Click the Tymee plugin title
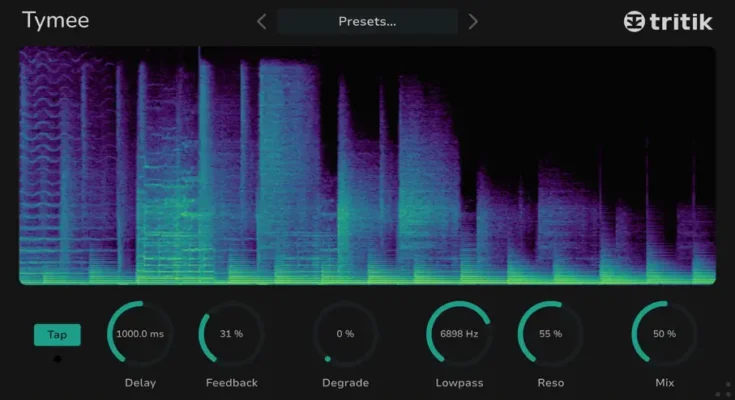Viewport: 735px width, 400px height. tap(55, 20)
